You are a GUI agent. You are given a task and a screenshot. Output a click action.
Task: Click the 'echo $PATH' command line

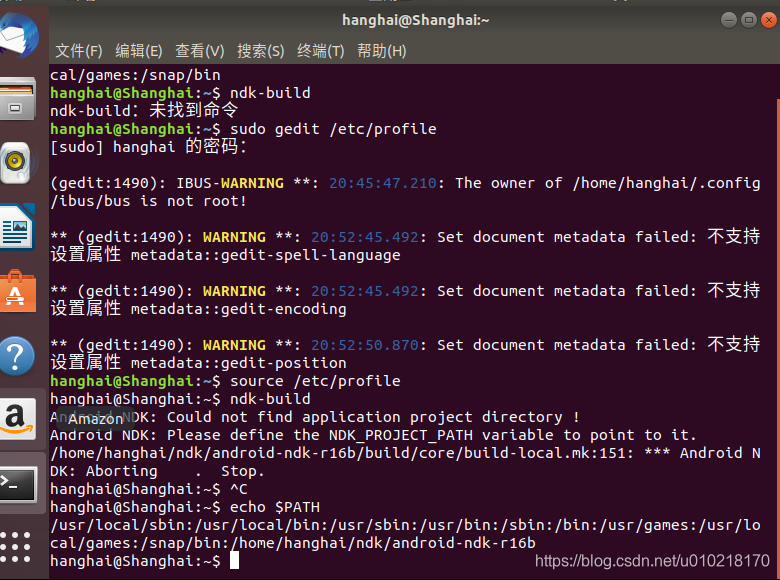click(x=185, y=507)
